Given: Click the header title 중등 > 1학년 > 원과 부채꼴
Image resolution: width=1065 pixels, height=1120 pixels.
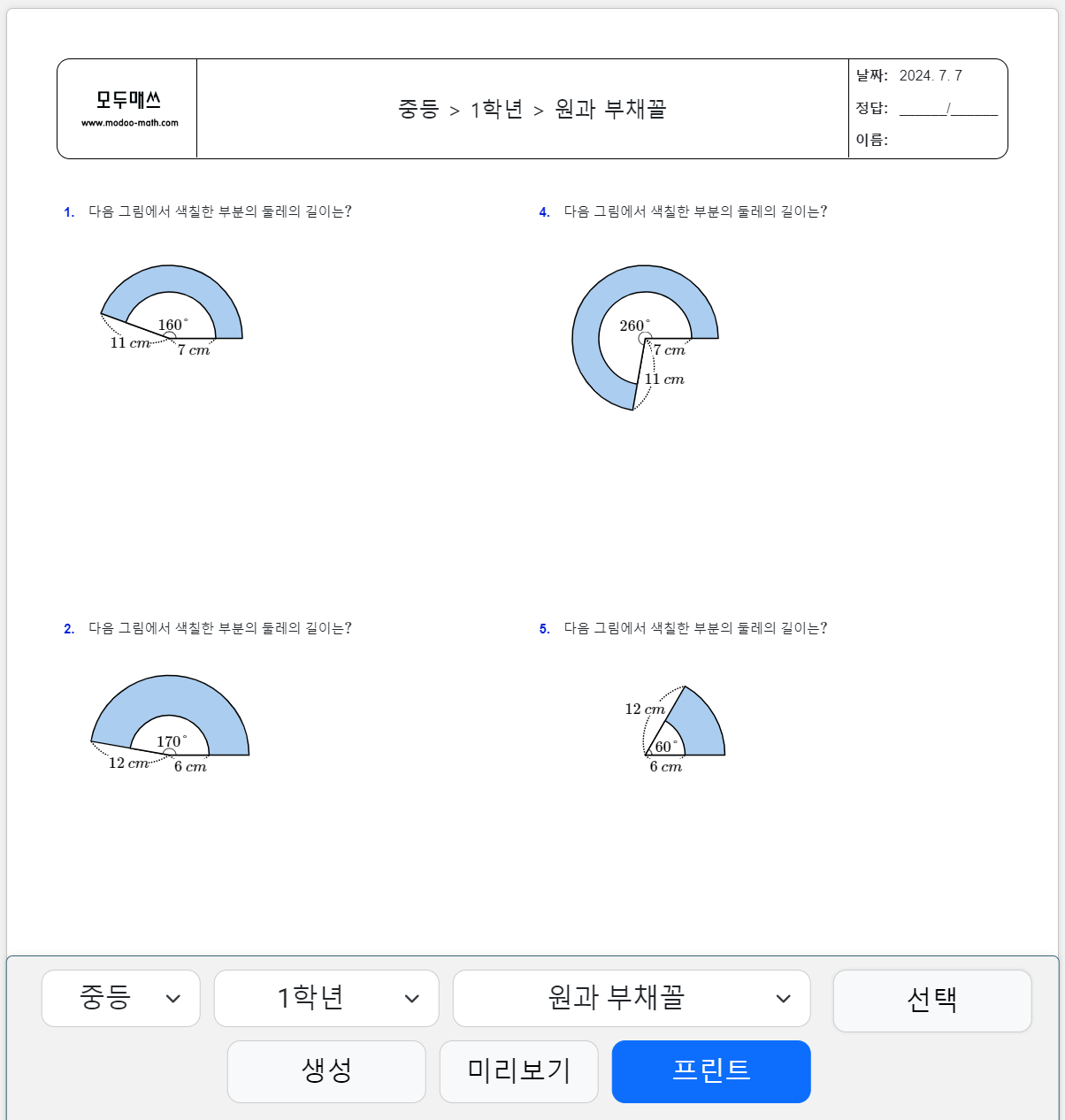Looking at the screenshot, I should click(532, 110).
